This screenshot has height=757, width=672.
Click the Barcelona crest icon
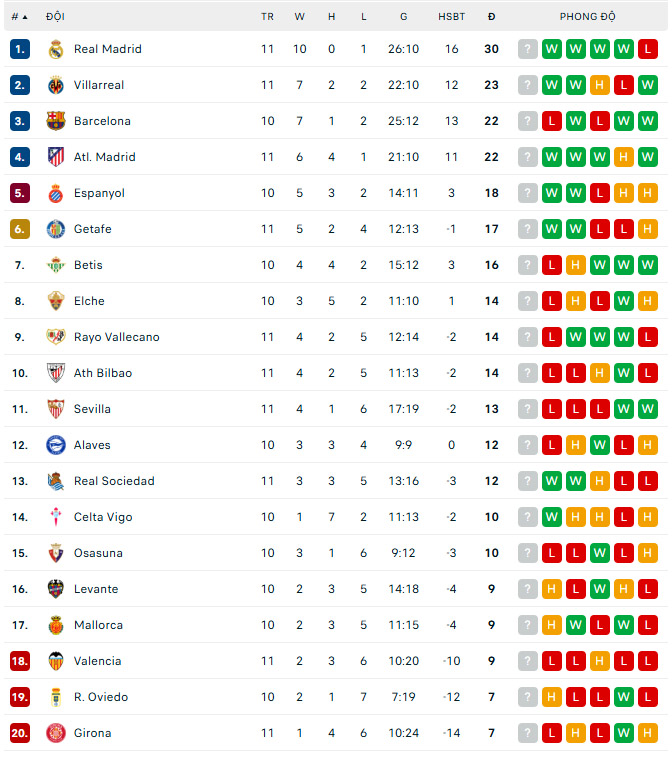click(x=56, y=121)
